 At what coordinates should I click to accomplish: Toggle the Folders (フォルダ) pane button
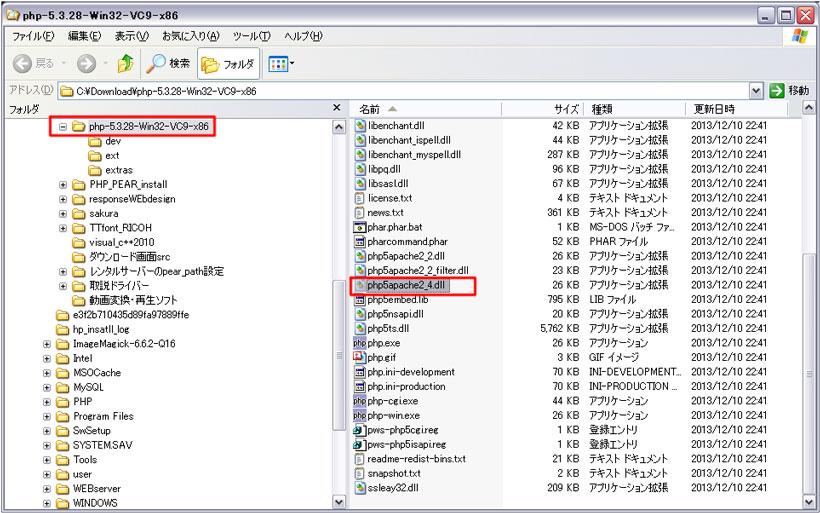click(228, 64)
